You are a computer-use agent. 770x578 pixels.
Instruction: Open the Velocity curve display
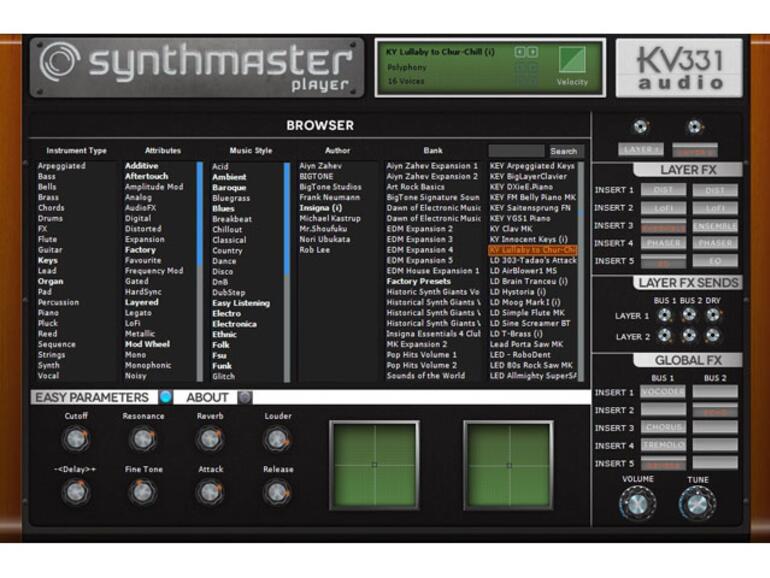572,60
